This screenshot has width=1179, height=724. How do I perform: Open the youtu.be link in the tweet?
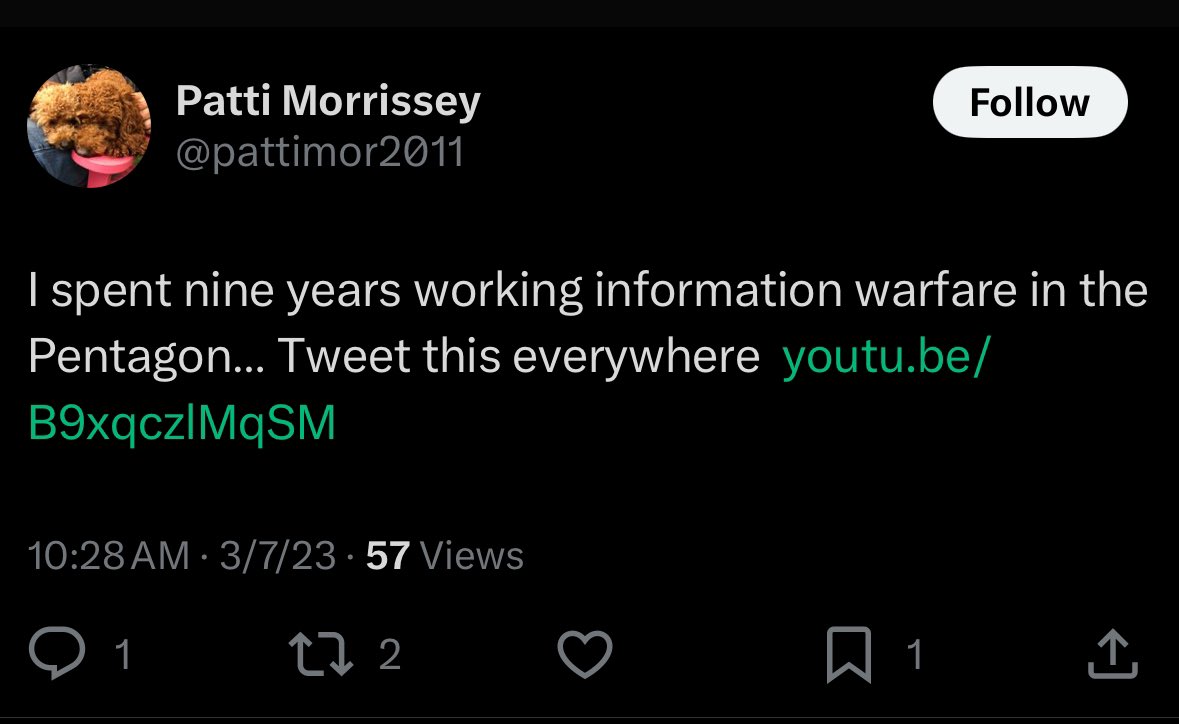point(885,357)
